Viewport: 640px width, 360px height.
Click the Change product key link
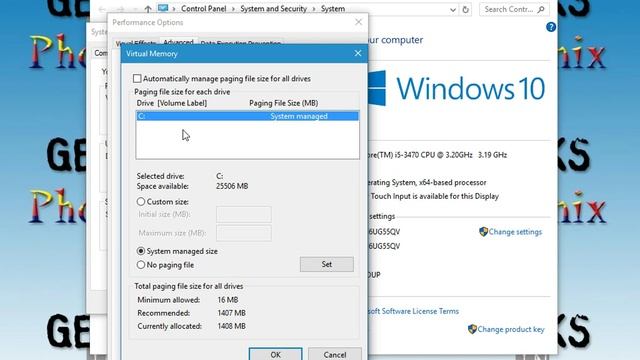coord(511,329)
